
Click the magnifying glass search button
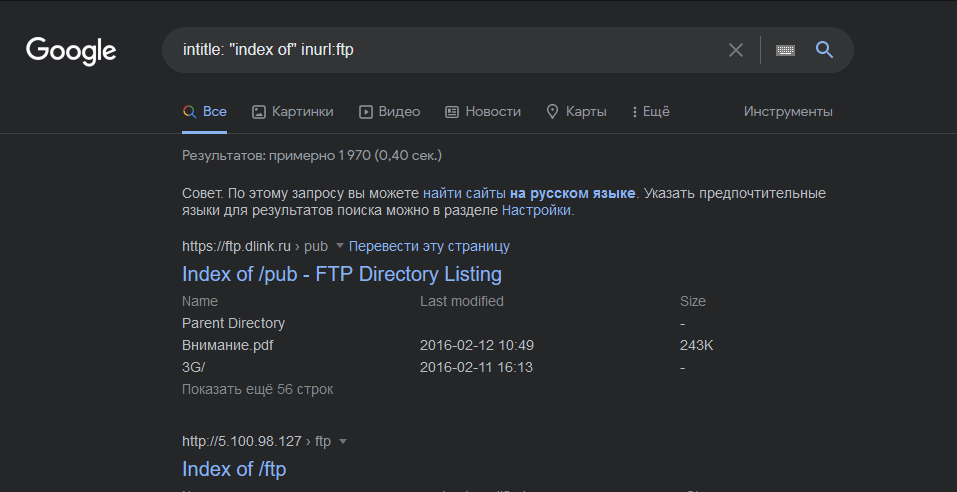point(824,50)
